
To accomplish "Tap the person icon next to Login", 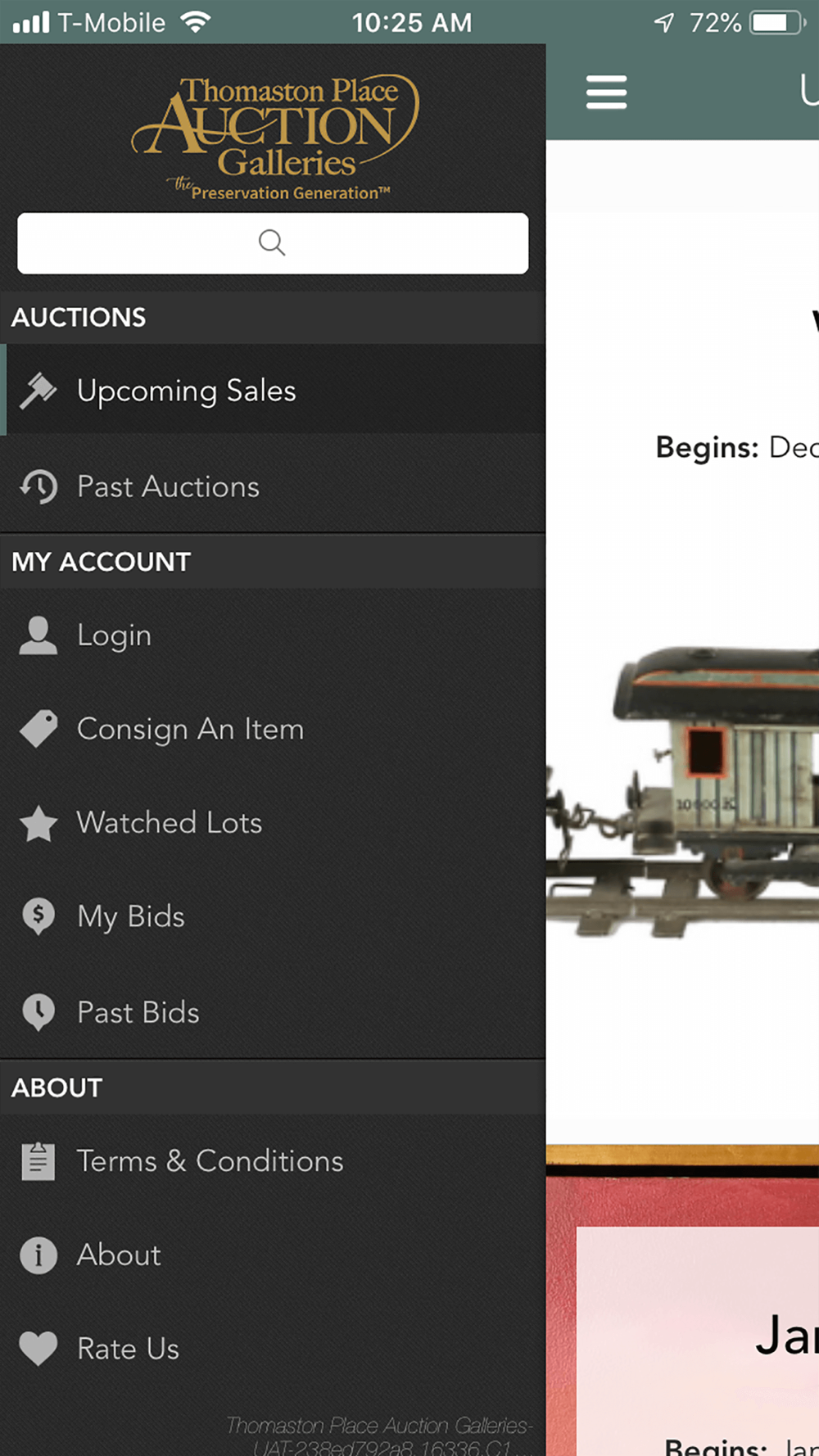I will click(x=38, y=635).
